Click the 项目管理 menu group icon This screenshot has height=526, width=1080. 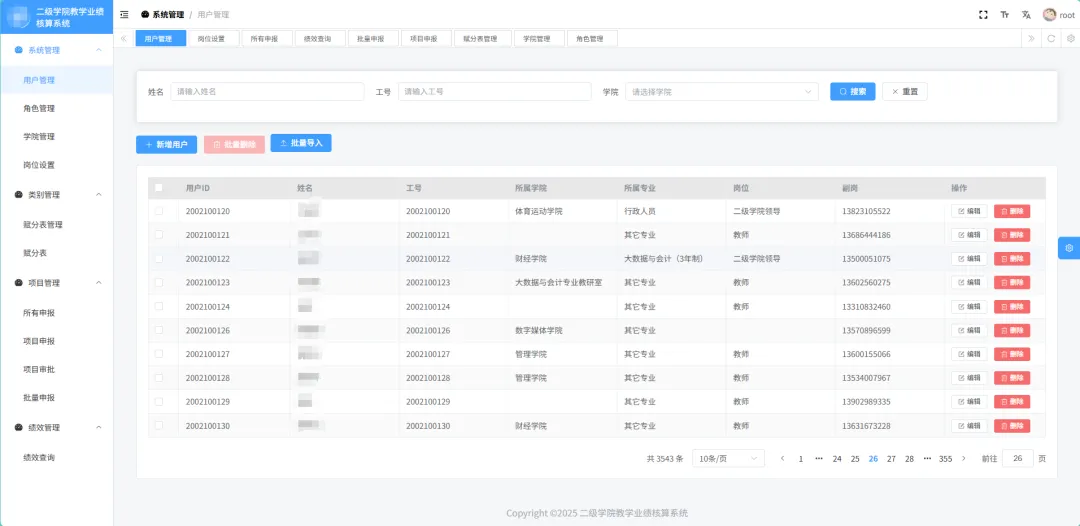click(x=19, y=283)
